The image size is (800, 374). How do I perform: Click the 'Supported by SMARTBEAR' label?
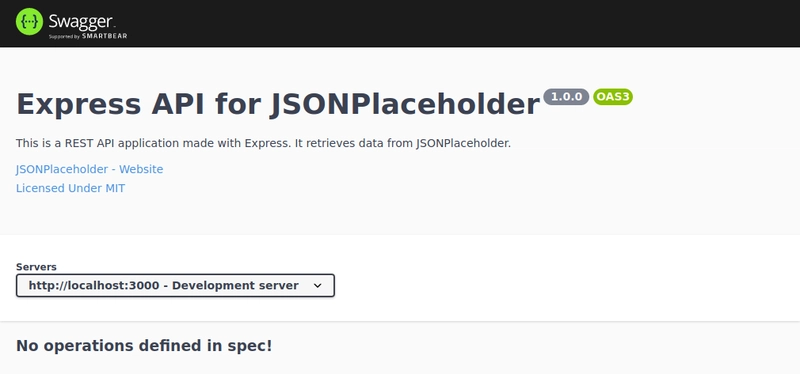(88, 36)
